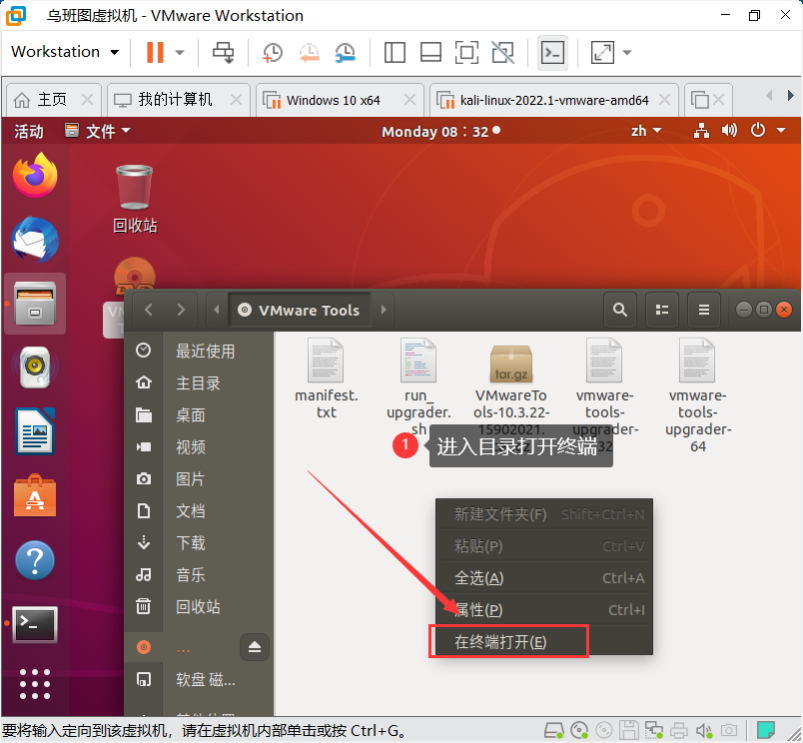Go back in the file manager
Screen dimensions: 803x743
point(149,310)
